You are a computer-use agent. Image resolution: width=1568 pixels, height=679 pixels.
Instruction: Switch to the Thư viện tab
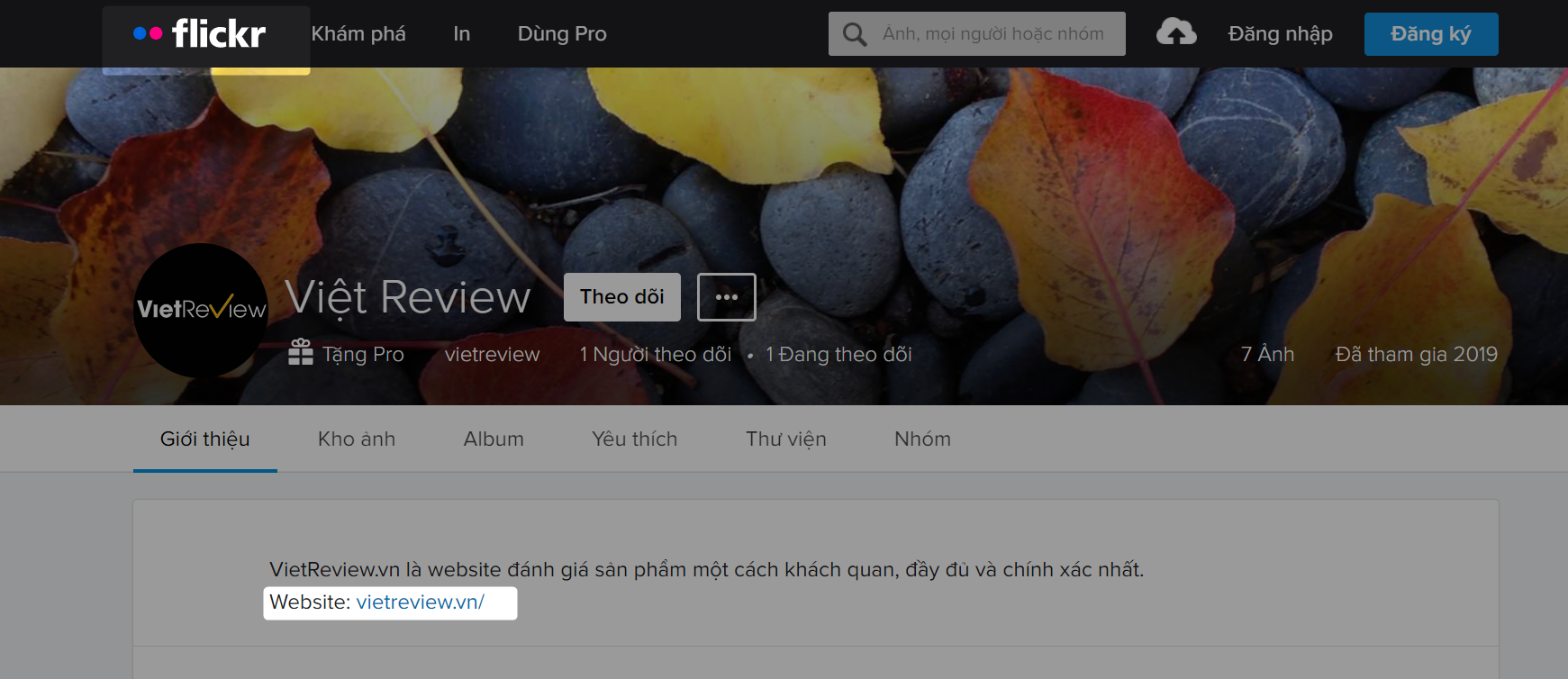point(786,439)
